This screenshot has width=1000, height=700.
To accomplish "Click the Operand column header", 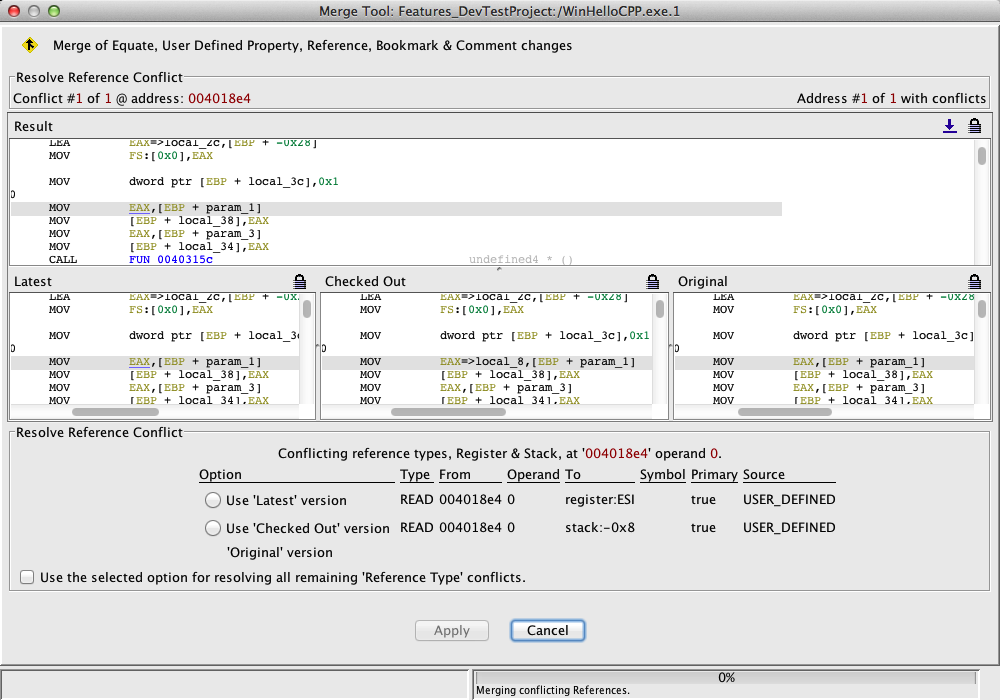I will click(x=533, y=475).
